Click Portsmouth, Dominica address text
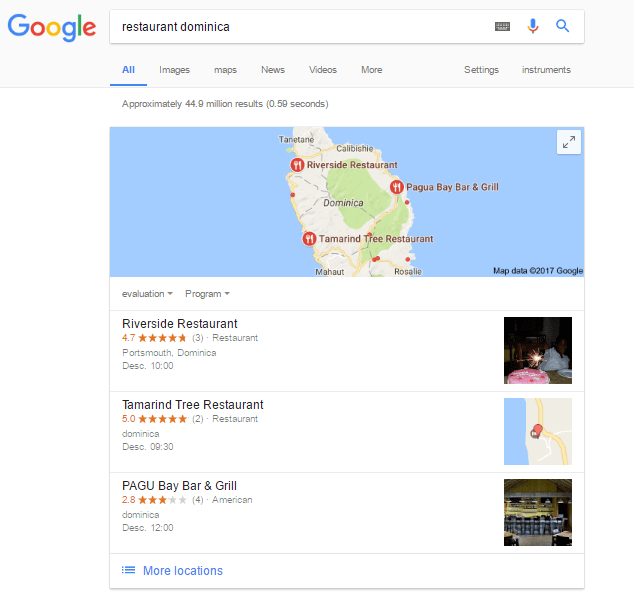The height and width of the screenshot is (602, 634). coord(169,353)
